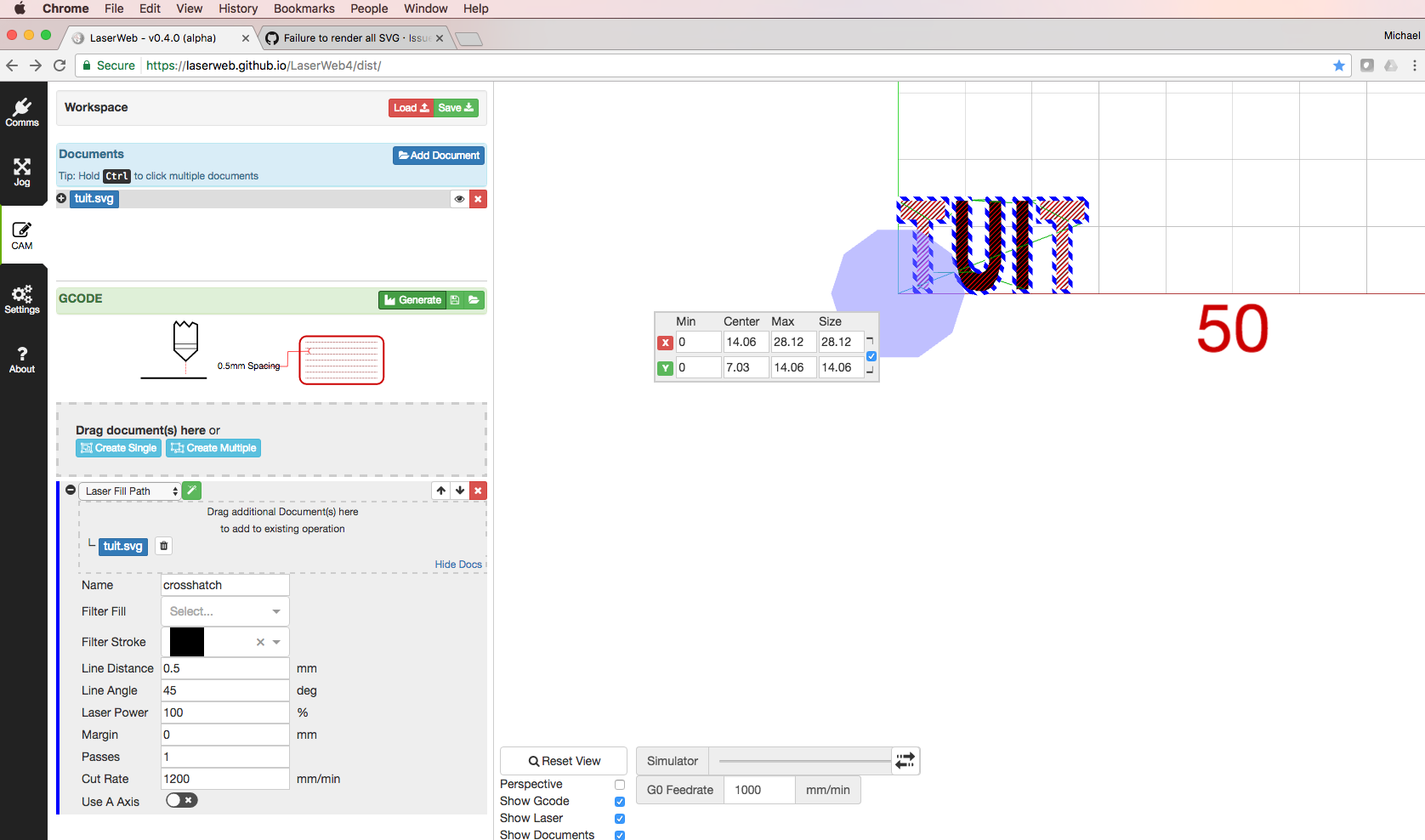Screen dimensions: 1425x840
Task: Move operation up with arrow icon
Action: pos(441,491)
